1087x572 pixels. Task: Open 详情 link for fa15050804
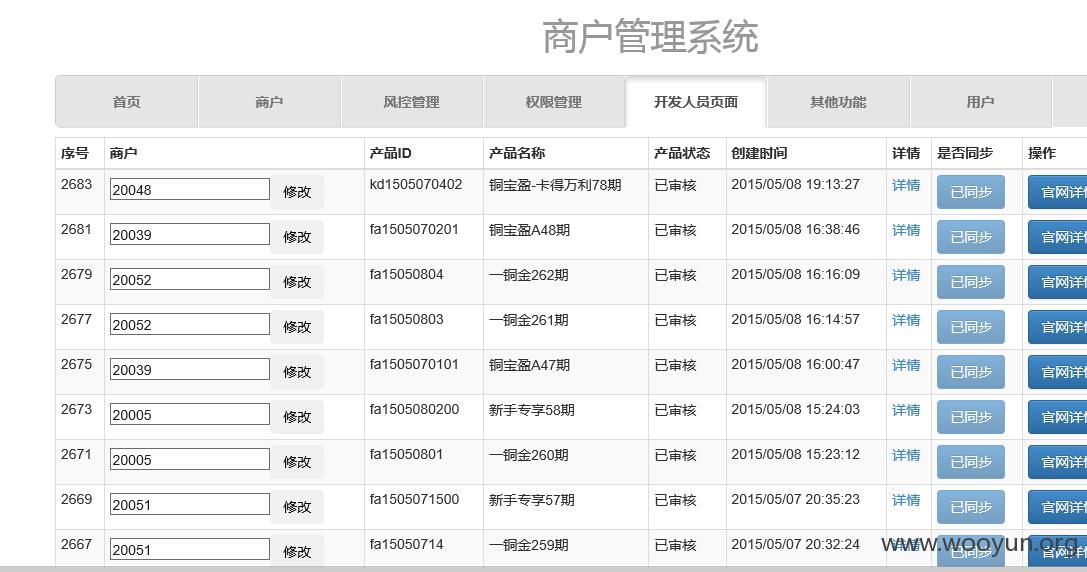[x=906, y=275]
